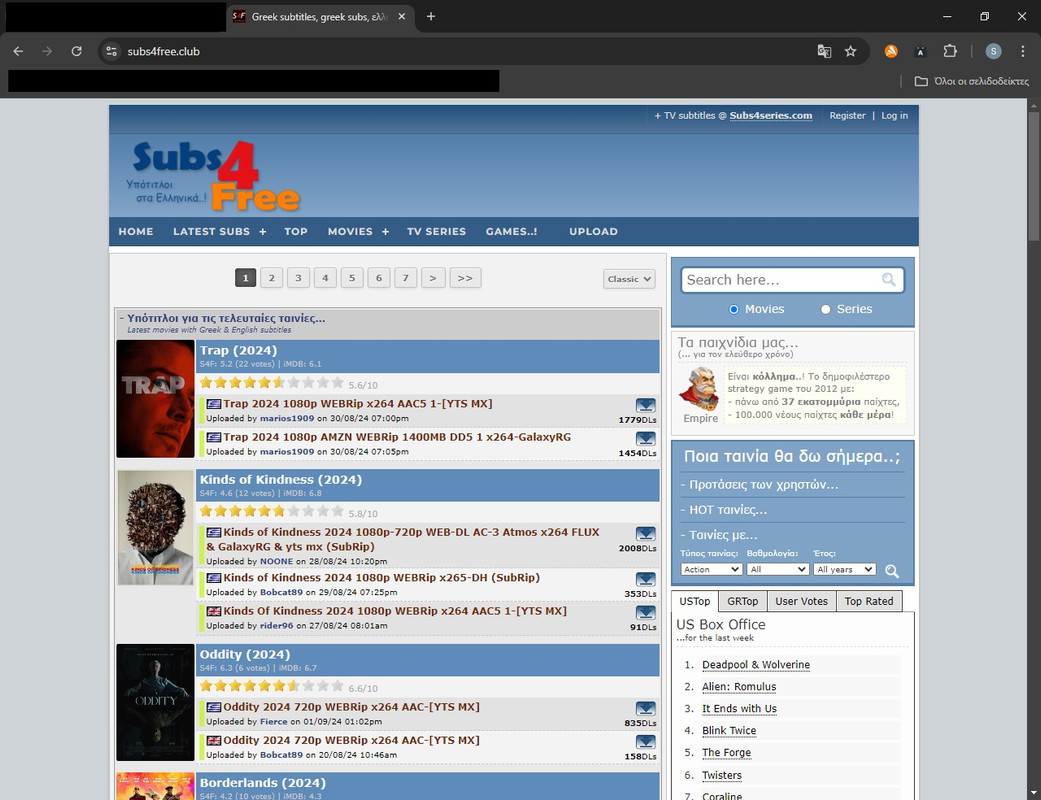This screenshot has height=800, width=1041.
Task: Download Kinds of Kindness WEB-DL FLUX subtitle icon
Action: click(x=645, y=534)
